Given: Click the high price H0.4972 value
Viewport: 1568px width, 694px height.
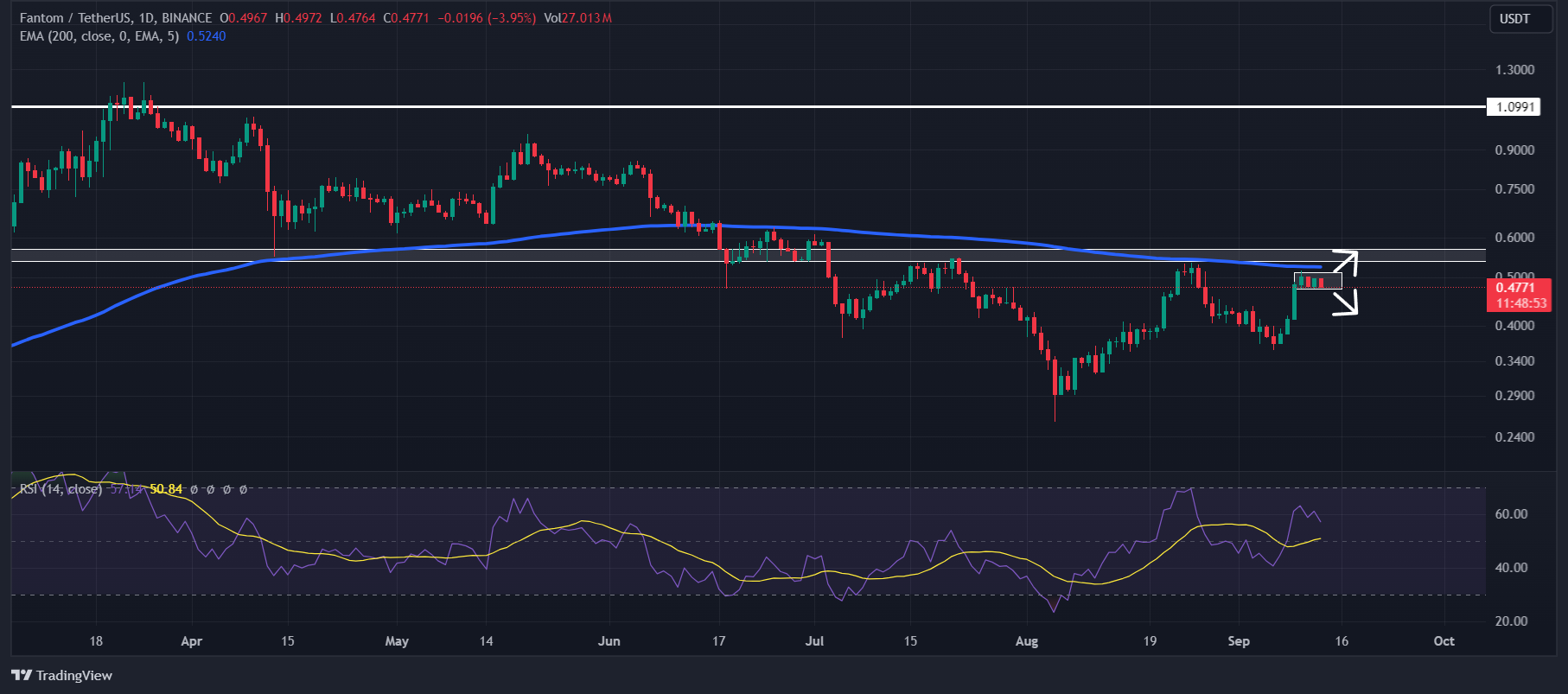Looking at the screenshot, I should coord(298,17).
